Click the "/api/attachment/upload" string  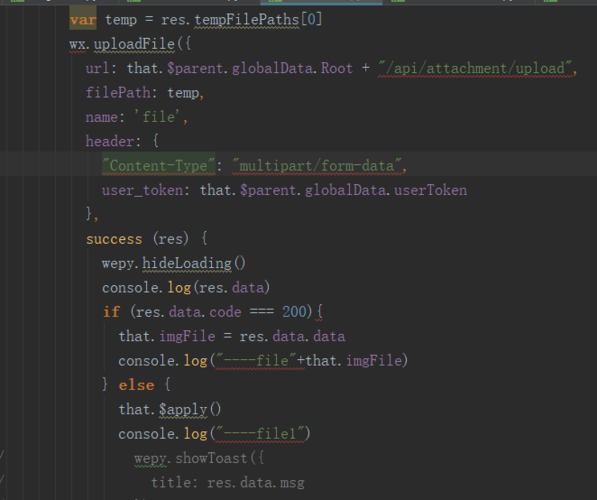pos(475,69)
